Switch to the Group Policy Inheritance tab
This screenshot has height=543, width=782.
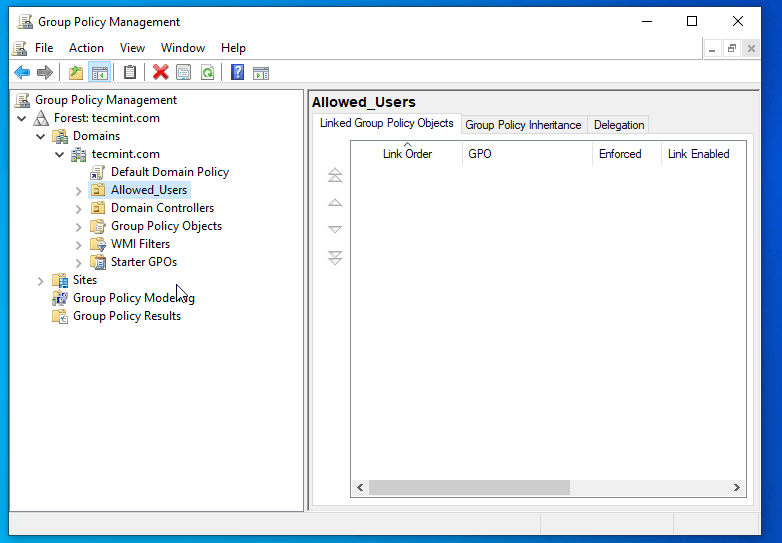tap(523, 125)
